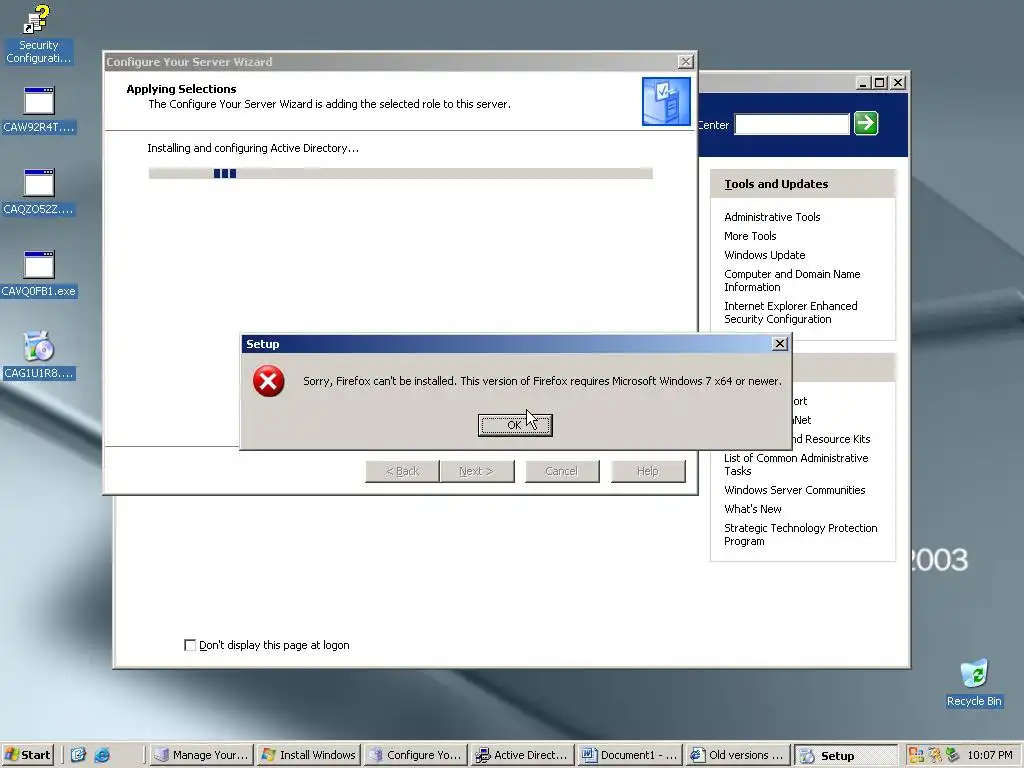Click the Back button in the wizard
Image resolution: width=1024 pixels, height=768 pixels.
pyautogui.click(x=402, y=472)
